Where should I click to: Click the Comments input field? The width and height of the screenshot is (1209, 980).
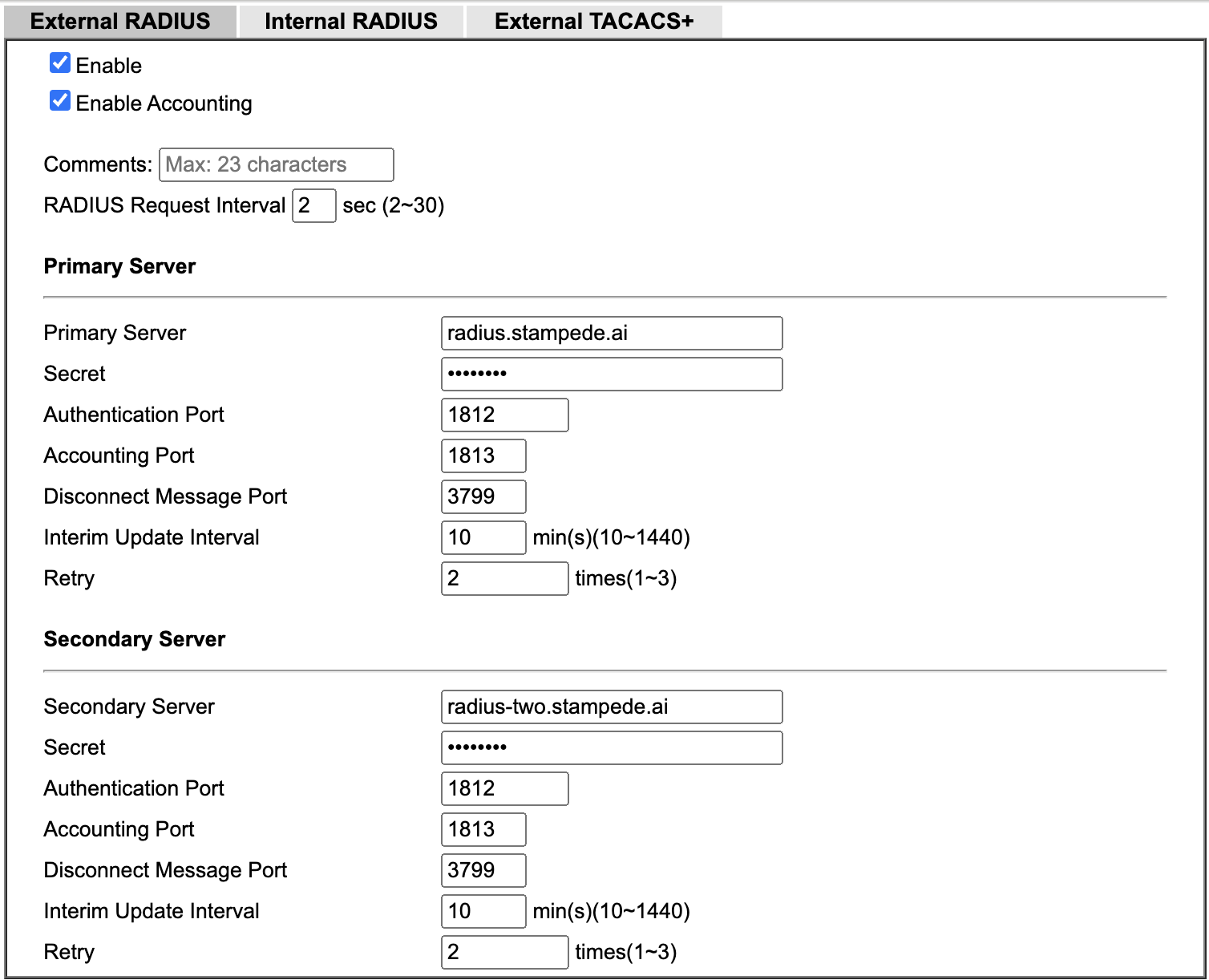click(x=276, y=164)
